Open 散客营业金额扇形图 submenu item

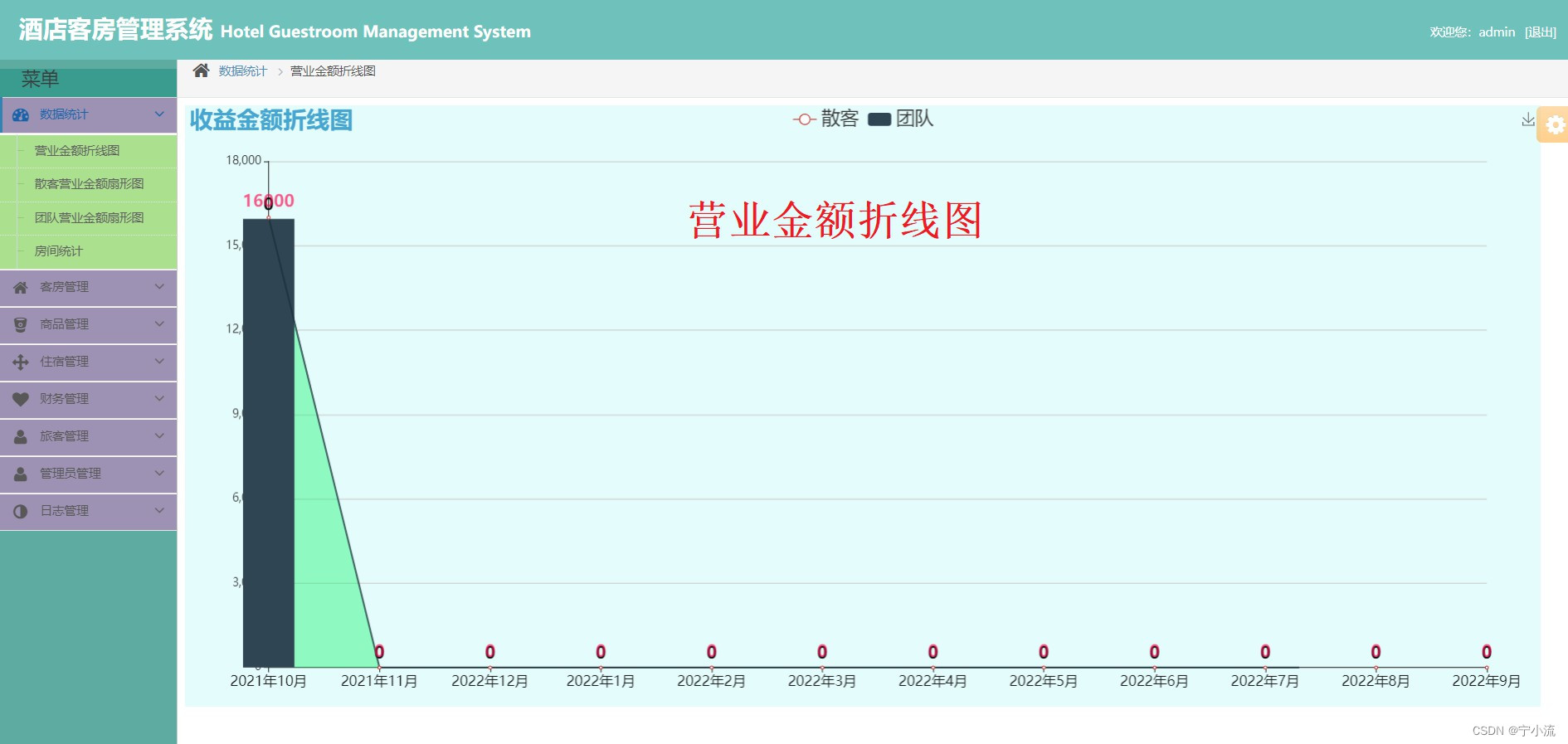point(88,184)
